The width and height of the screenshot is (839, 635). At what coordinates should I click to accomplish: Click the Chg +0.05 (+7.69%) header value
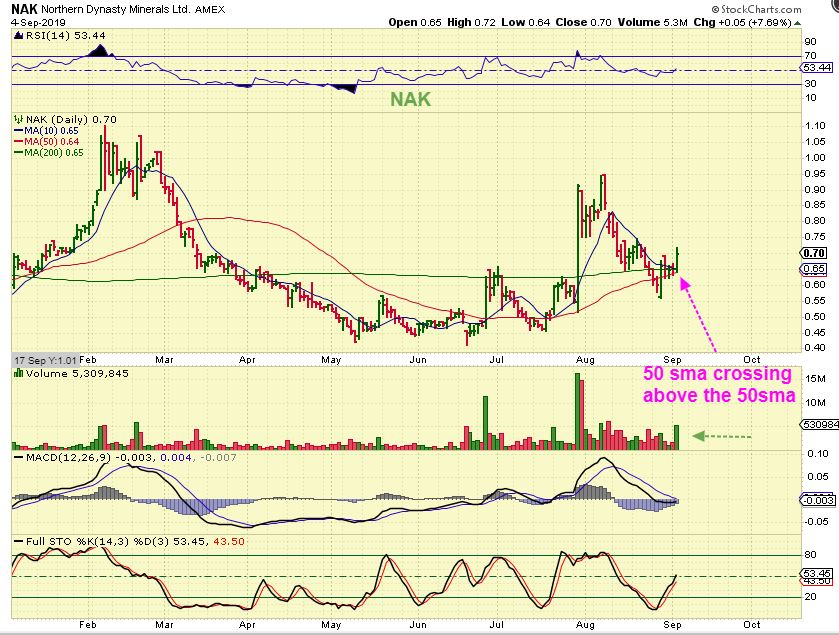coord(742,22)
